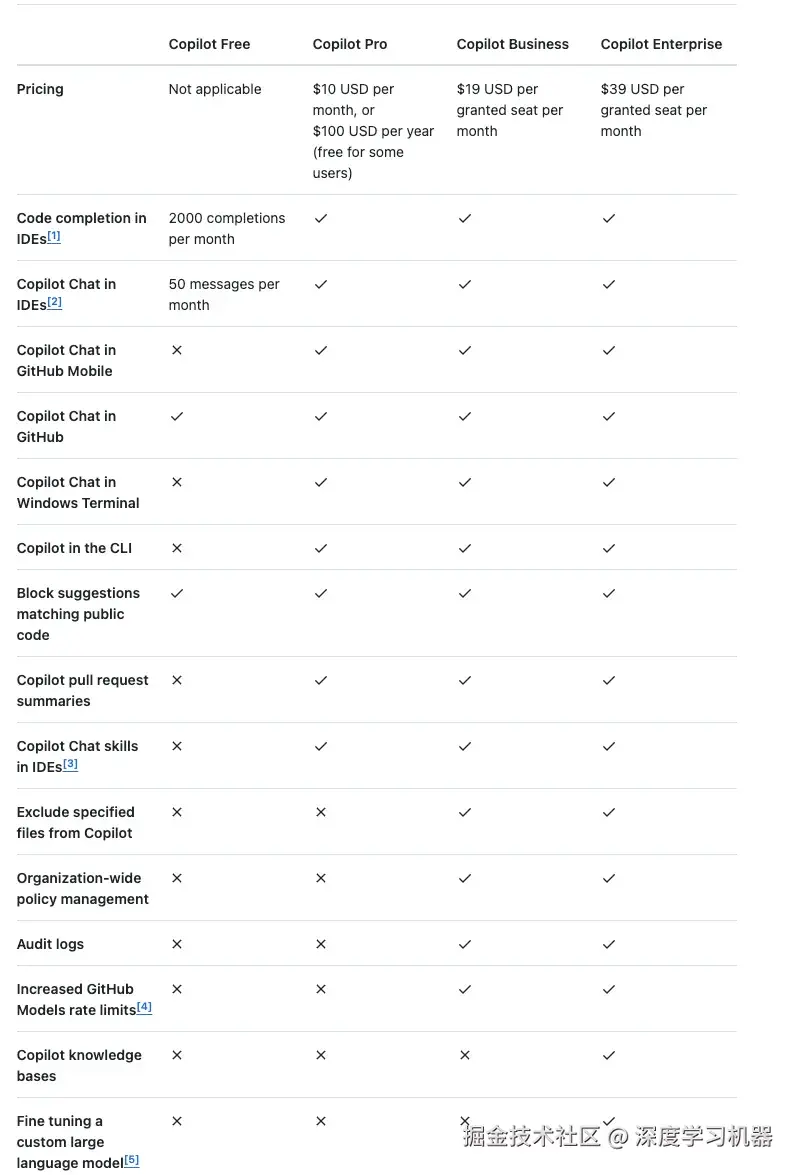Click footnote link 1 after Code completion in IDEs
Image resolution: width=799 pixels, height=1175 pixels.
coord(54,237)
